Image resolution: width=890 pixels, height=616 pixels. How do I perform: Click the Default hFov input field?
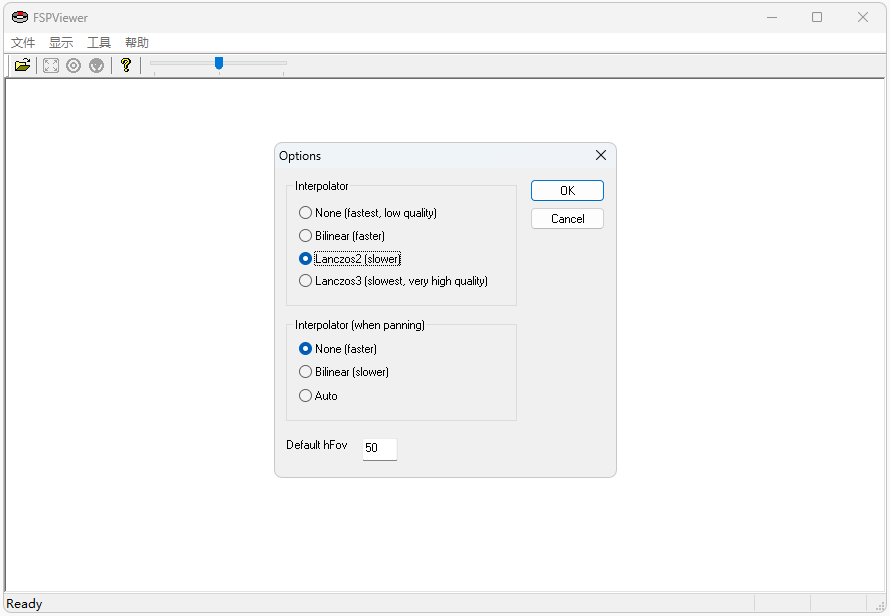[x=380, y=449]
